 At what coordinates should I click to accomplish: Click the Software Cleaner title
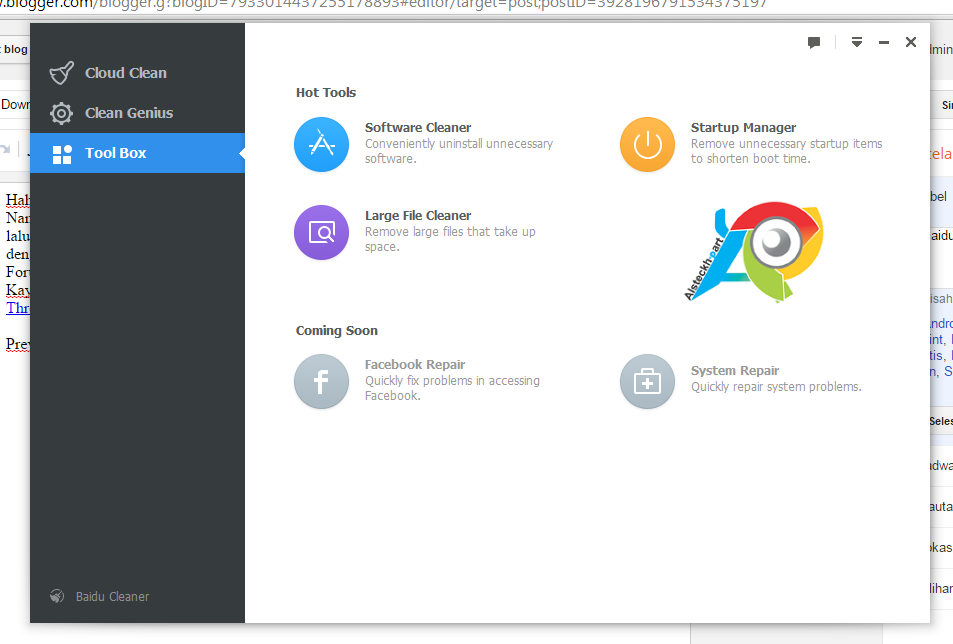tap(418, 128)
